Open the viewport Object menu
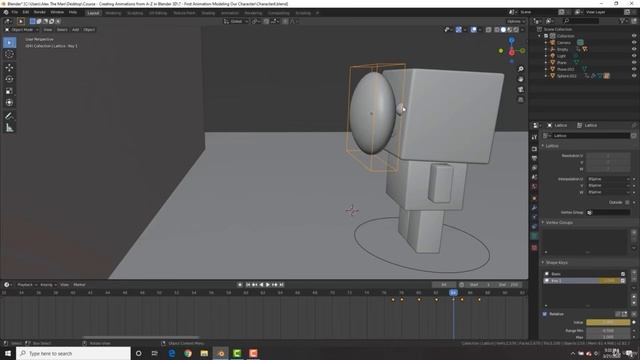The image size is (640, 360). [89, 30]
